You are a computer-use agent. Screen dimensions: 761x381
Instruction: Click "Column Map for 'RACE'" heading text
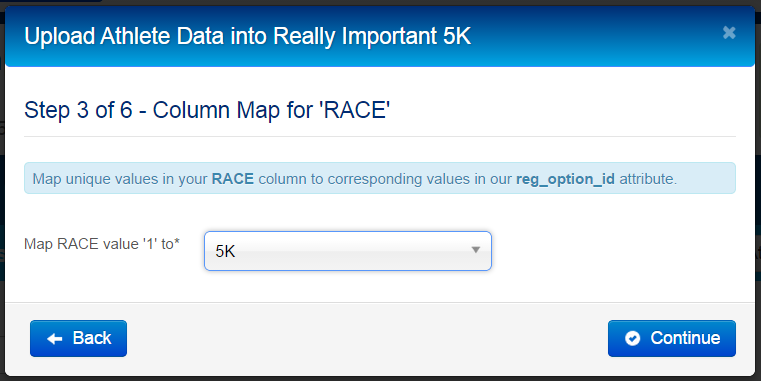(x=271, y=110)
